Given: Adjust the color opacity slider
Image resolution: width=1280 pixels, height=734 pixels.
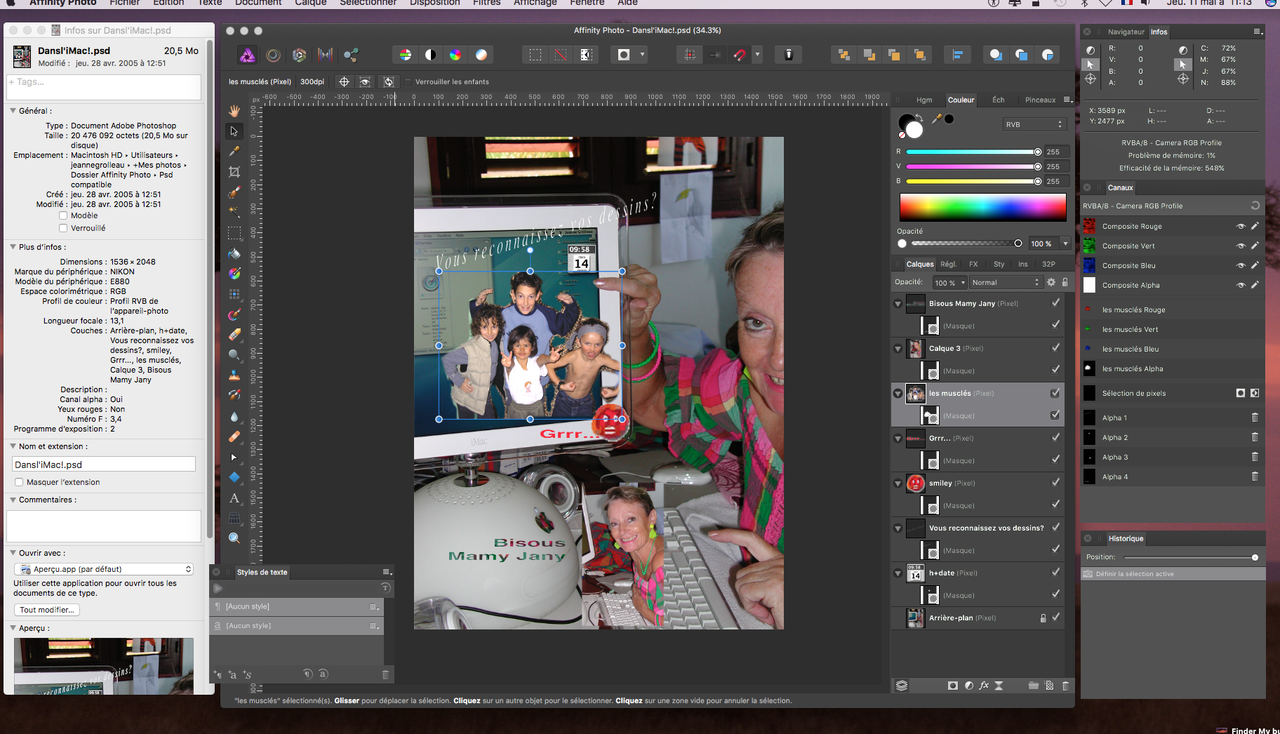Looking at the screenshot, I should [x=965, y=243].
